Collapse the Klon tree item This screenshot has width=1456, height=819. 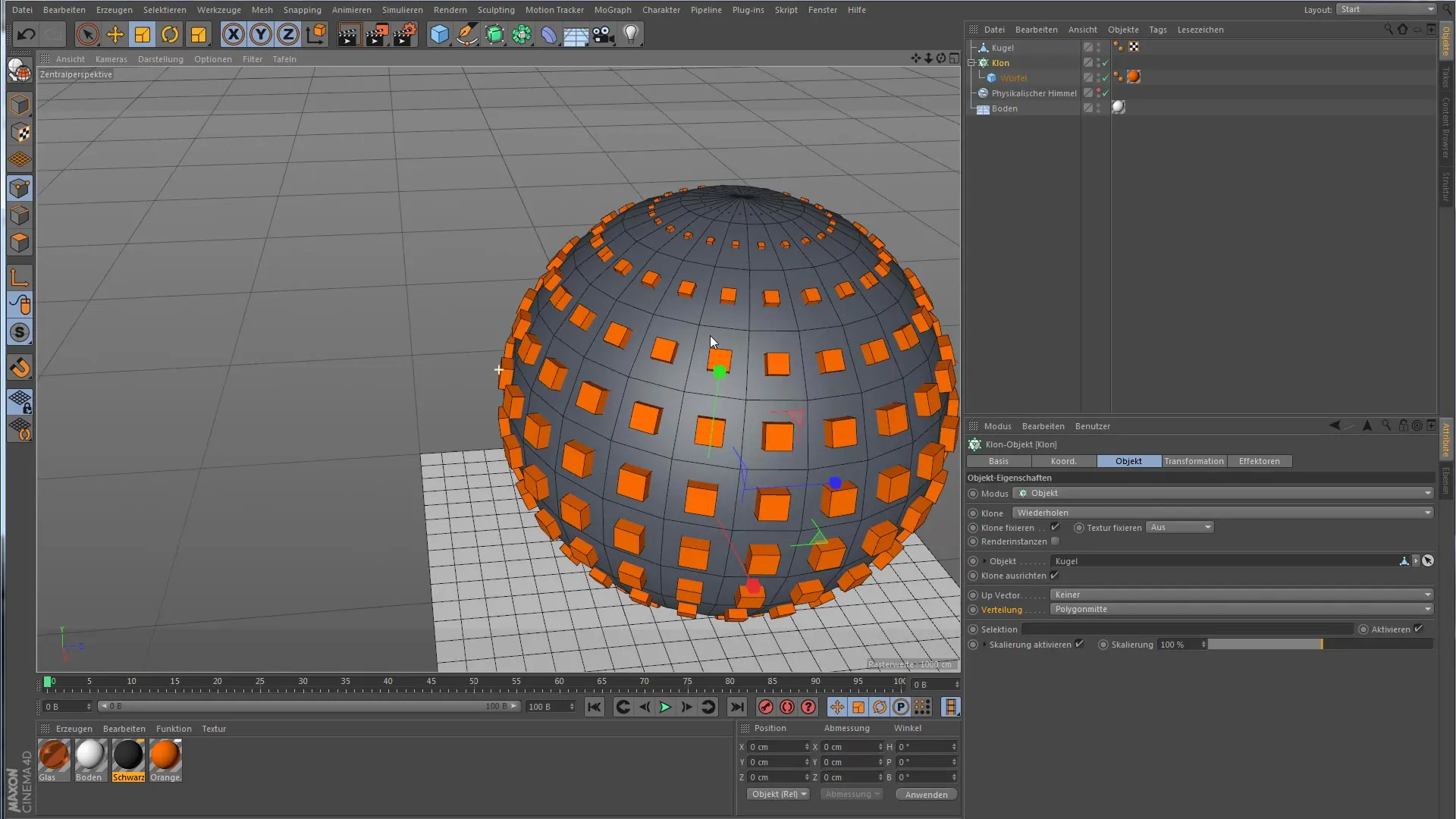(971, 63)
